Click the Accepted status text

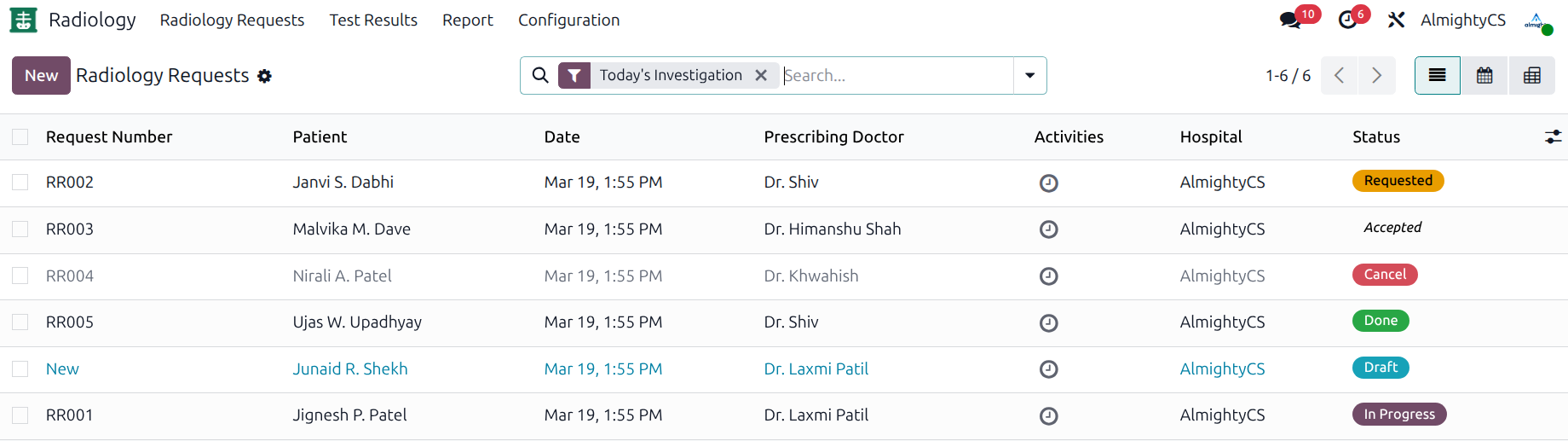click(1392, 228)
